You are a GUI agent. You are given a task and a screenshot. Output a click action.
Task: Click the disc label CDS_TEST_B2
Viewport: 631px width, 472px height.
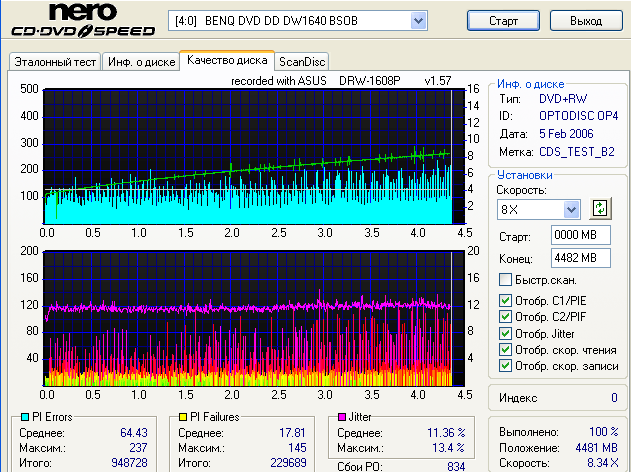coord(577,152)
